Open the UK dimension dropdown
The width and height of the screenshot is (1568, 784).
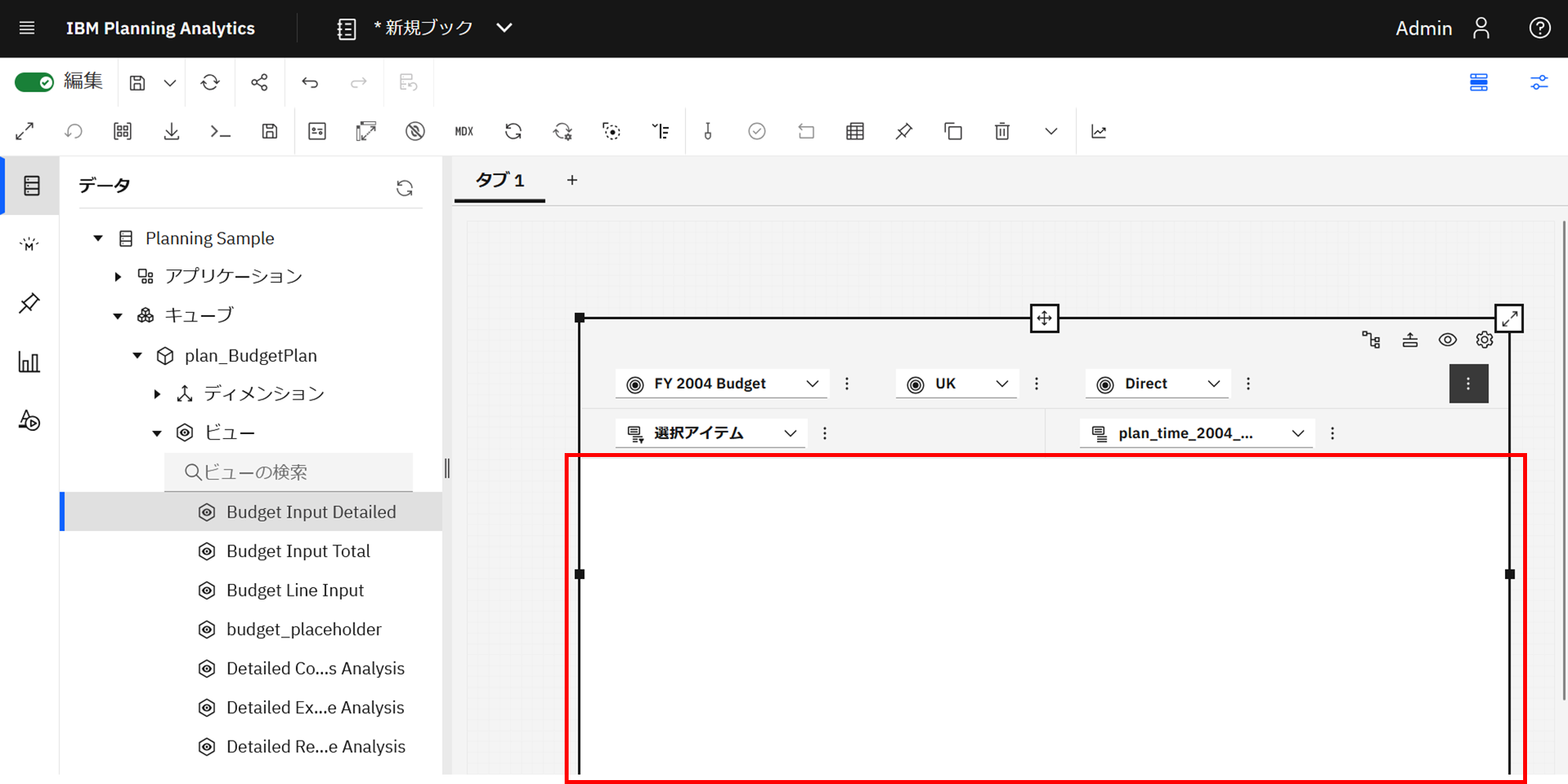click(x=957, y=384)
